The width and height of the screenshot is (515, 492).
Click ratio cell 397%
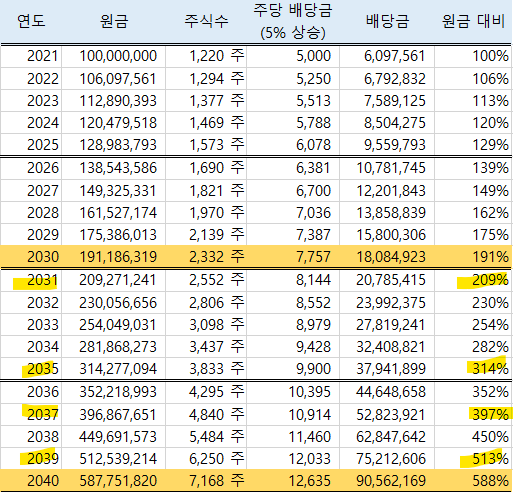[491, 415]
